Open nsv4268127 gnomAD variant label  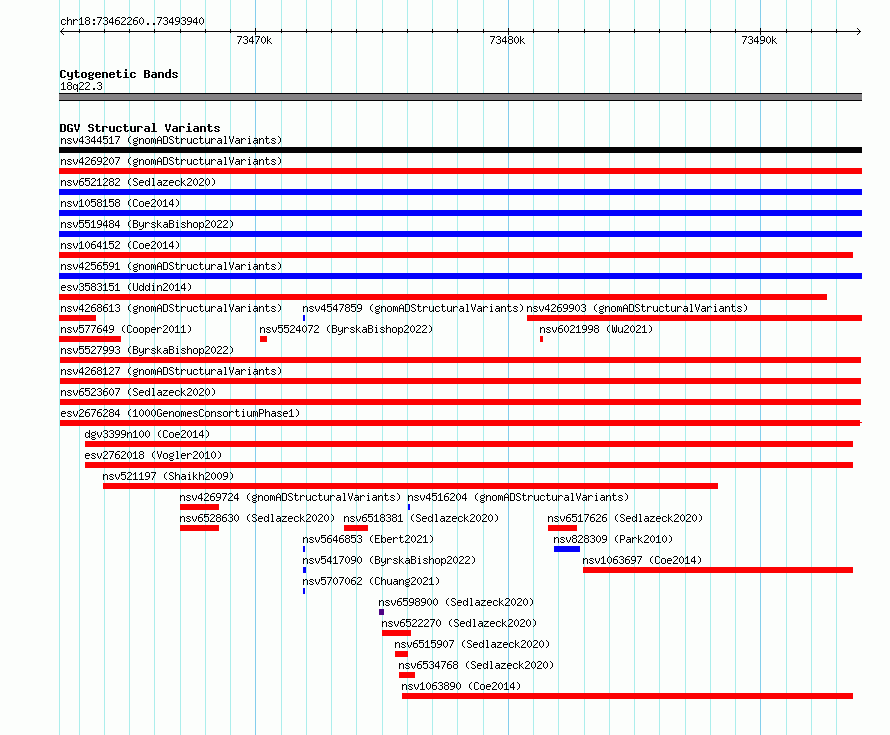point(171,371)
